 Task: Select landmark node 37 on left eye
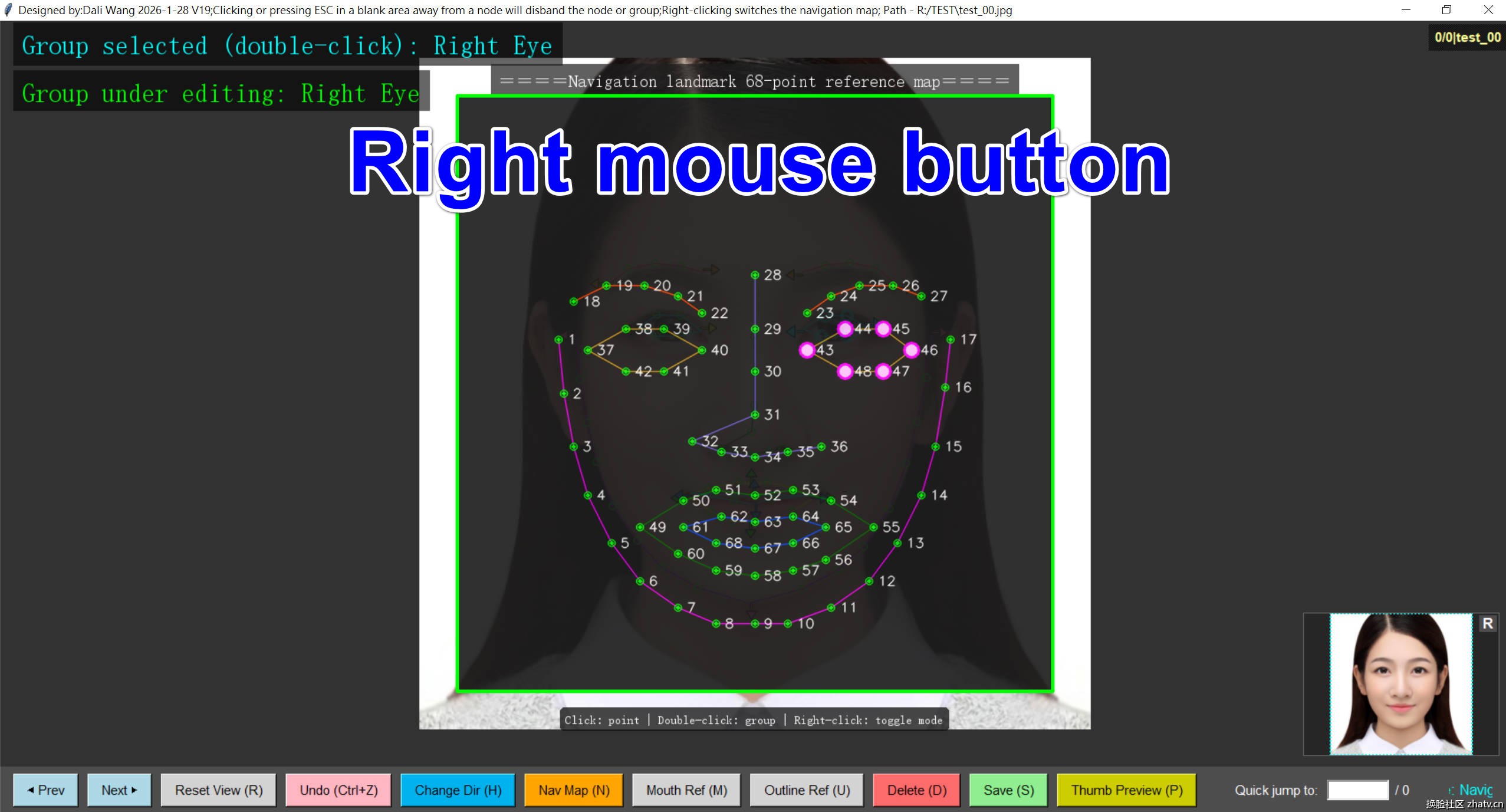[588, 350]
